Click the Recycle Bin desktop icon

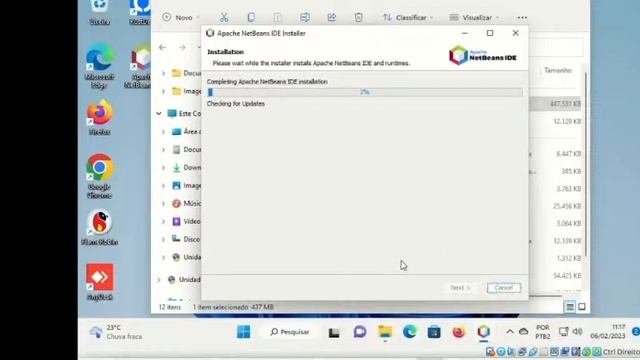100,12
